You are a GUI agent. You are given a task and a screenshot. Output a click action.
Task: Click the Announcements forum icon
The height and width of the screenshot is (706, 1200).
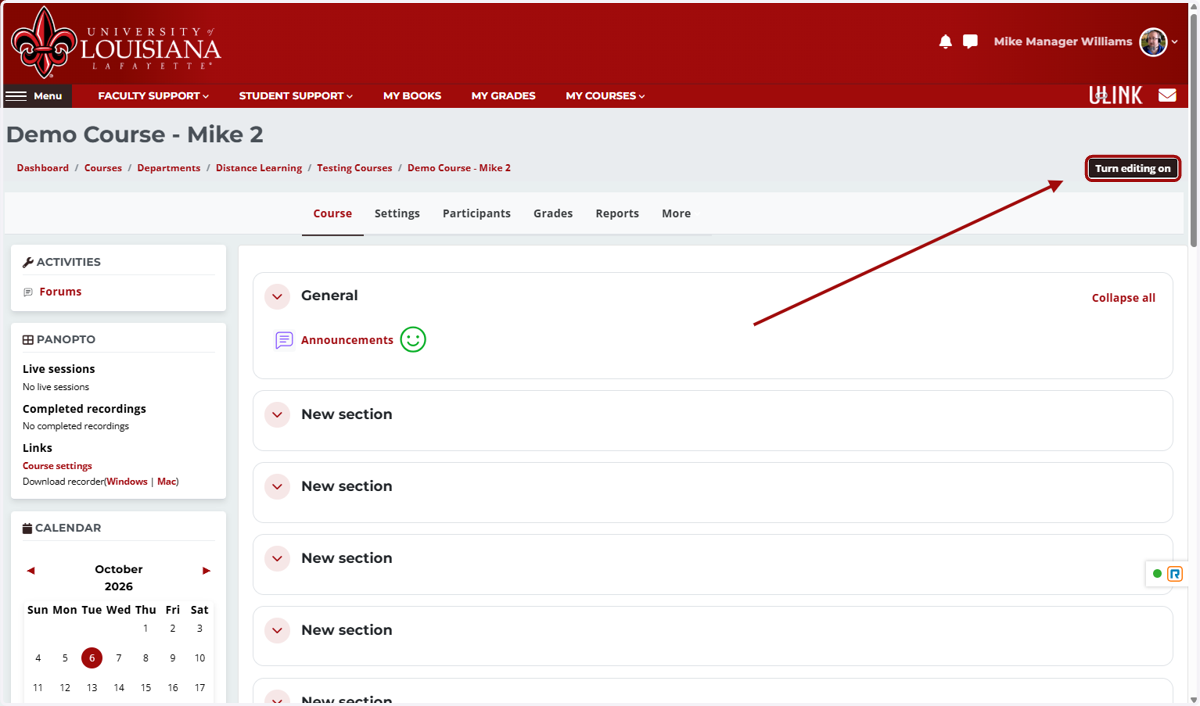click(x=284, y=340)
